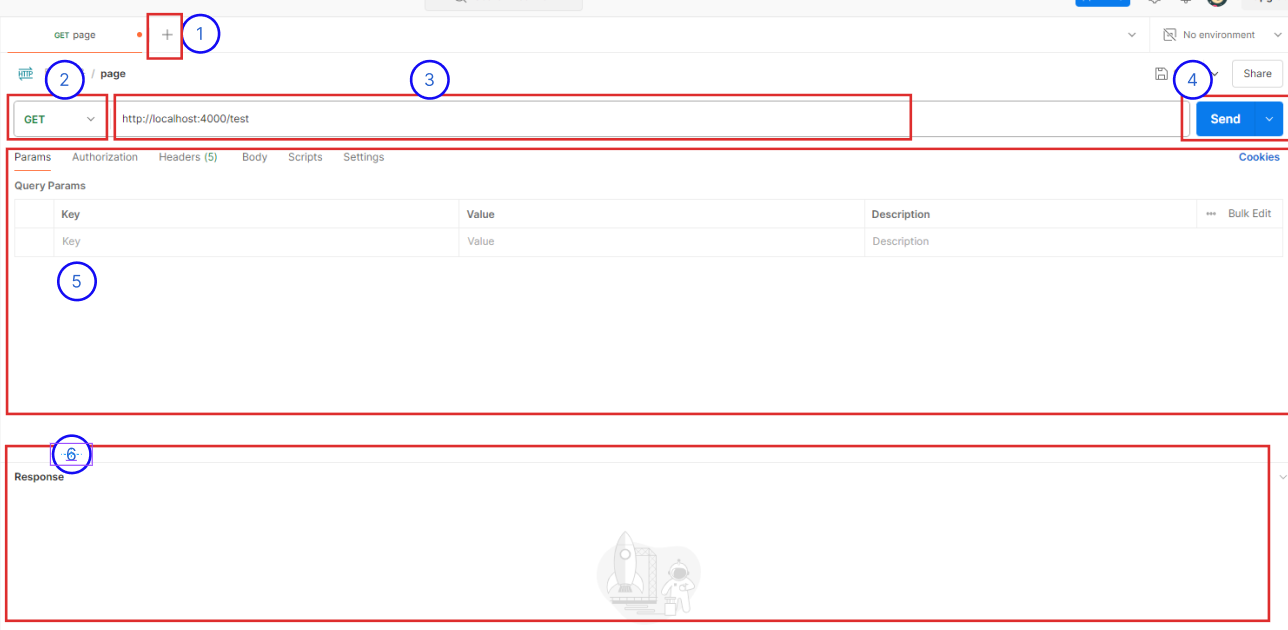Open the No environment selector

click(x=1222, y=35)
